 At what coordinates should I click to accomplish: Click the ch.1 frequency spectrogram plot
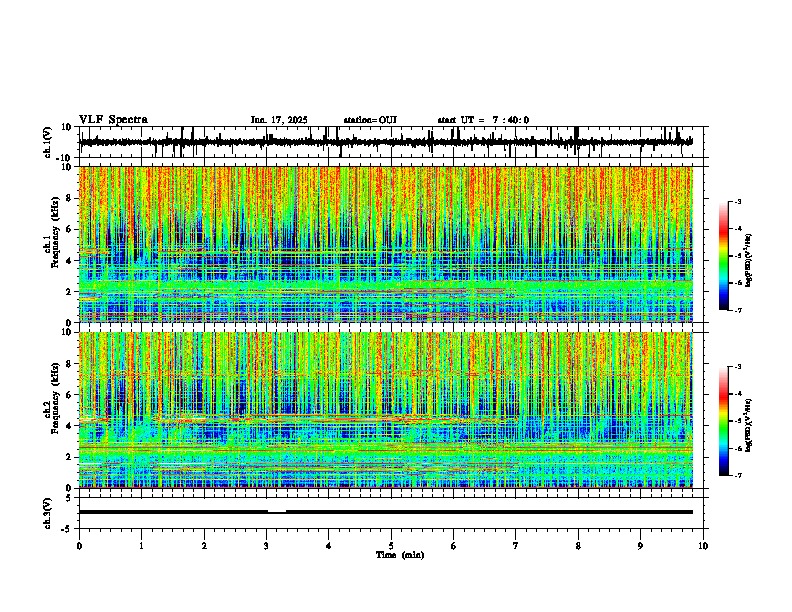pos(385,244)
